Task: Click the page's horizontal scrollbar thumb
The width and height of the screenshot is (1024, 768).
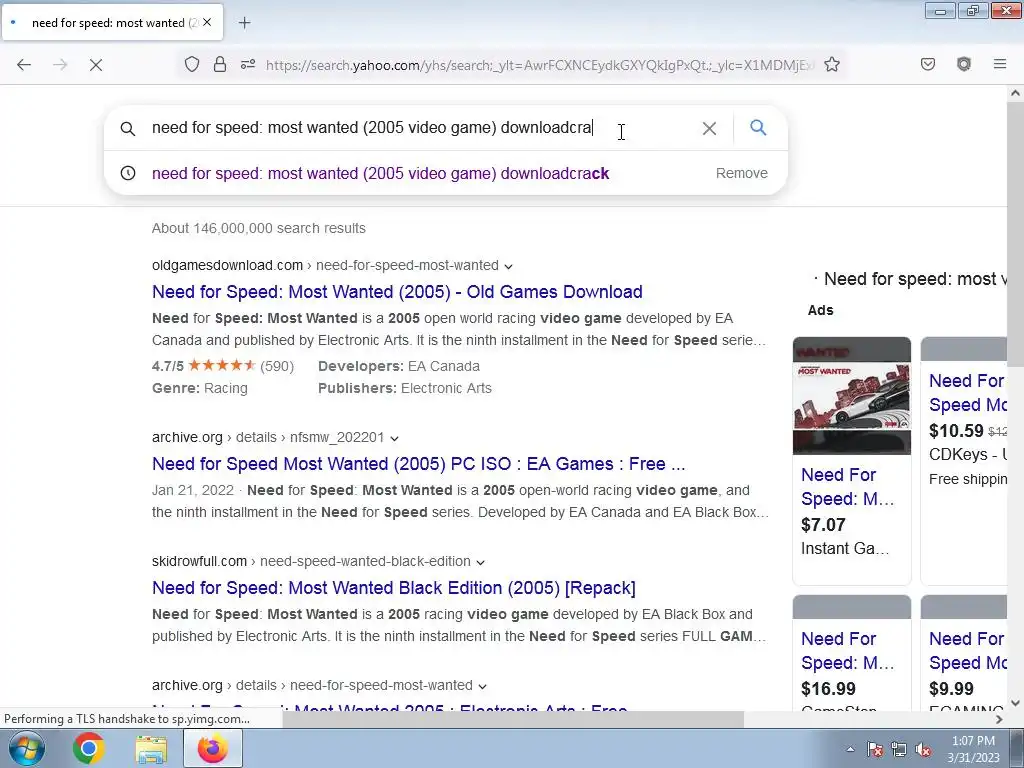Action: pos(513,719)
